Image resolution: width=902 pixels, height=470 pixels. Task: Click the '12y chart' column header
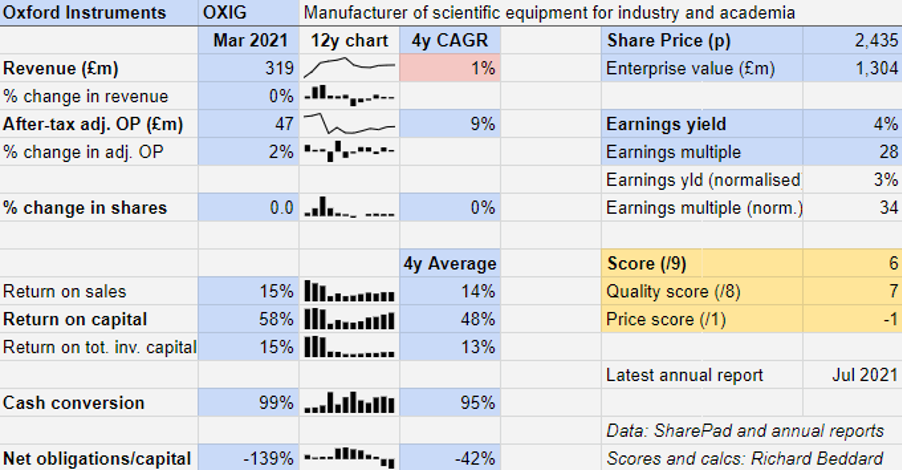coord(349,40)
